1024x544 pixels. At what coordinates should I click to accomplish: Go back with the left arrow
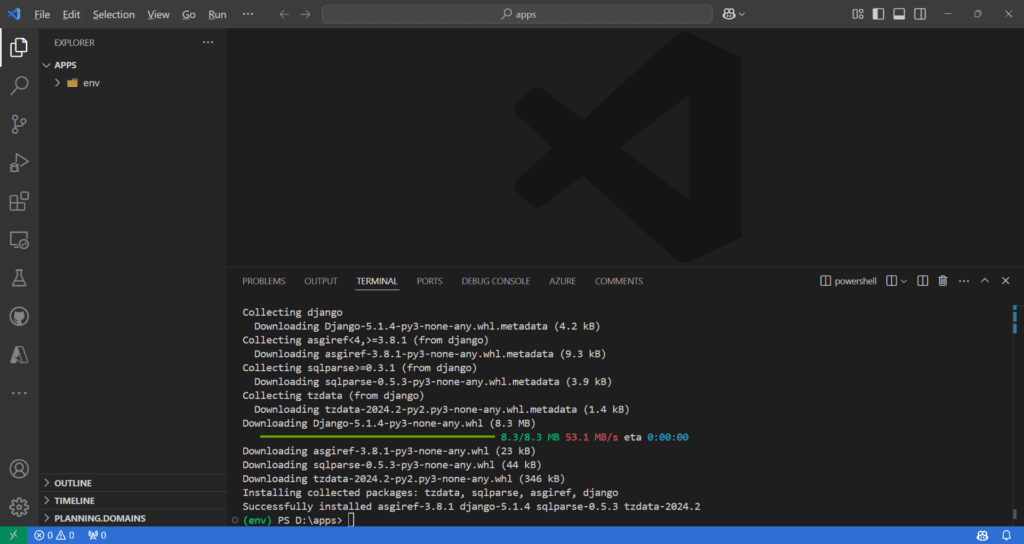pyautogui.click(x=284, y=14)
